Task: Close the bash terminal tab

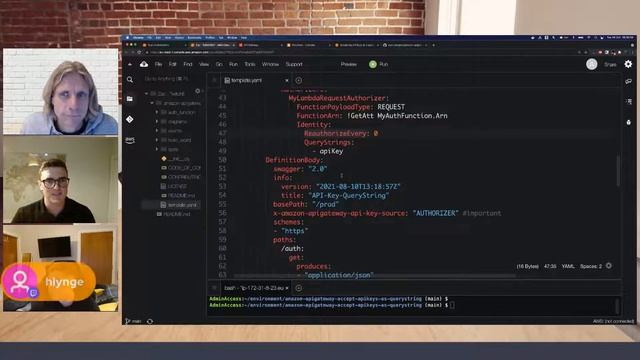Action: point(287,288)
